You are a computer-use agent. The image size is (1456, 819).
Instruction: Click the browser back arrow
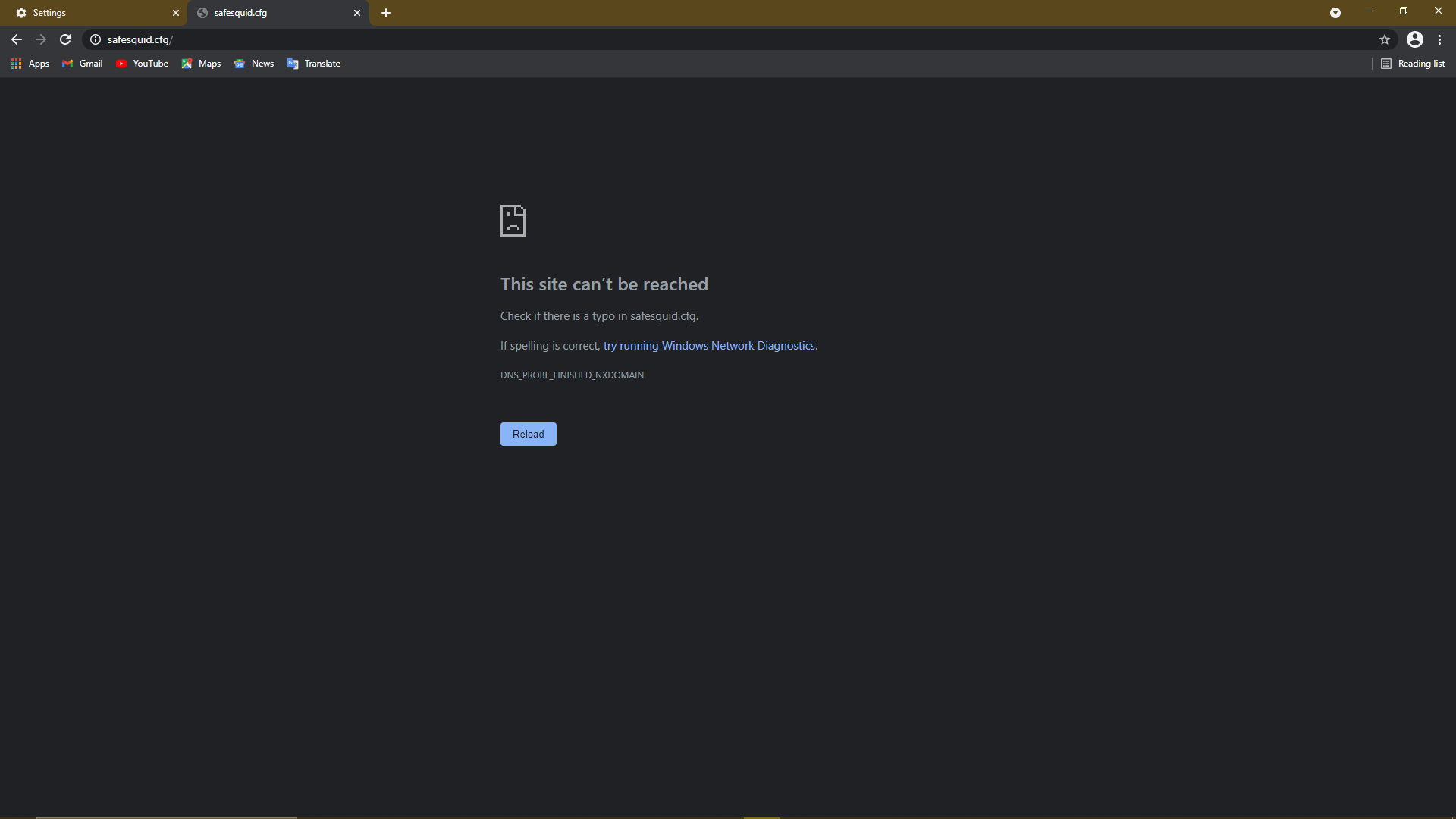point(17,39)
